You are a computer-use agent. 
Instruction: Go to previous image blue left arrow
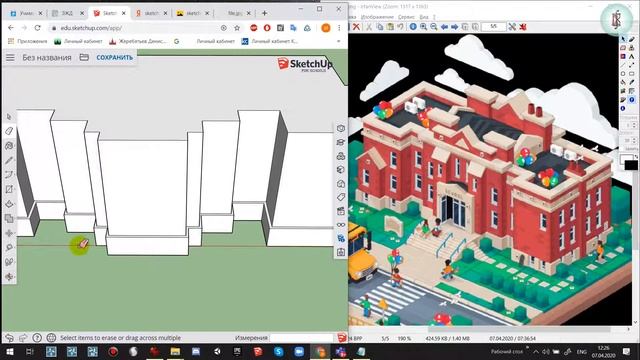[x=444, y=27]
